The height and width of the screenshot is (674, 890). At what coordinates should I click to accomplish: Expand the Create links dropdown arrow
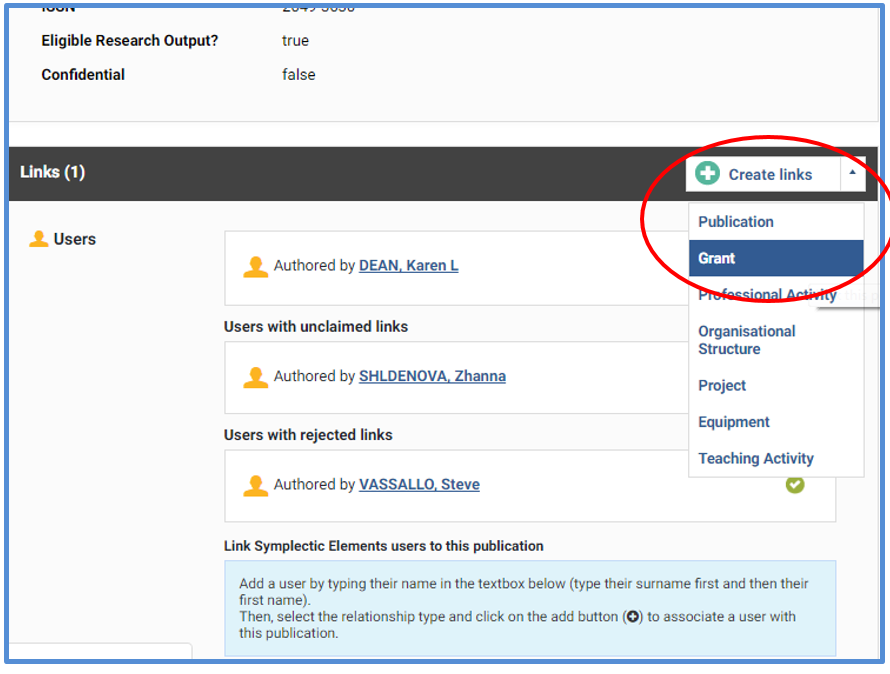point(852,174)
